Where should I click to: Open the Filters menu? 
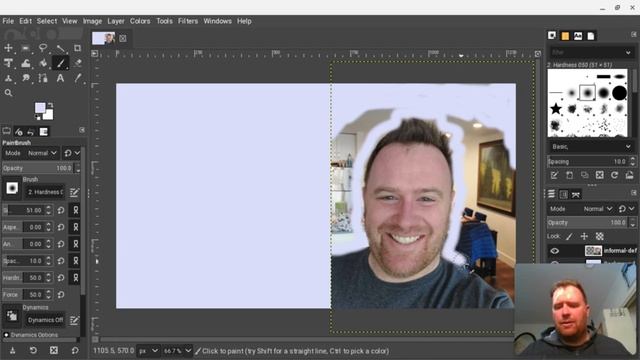[188, 21]
